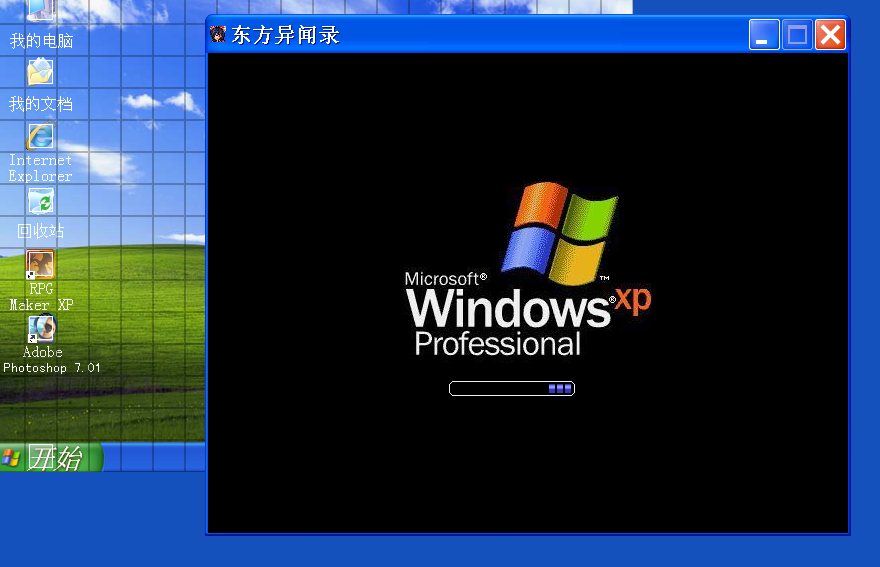Open the 我的文档 folder icon
880x567 pixels.
[40, 72]
